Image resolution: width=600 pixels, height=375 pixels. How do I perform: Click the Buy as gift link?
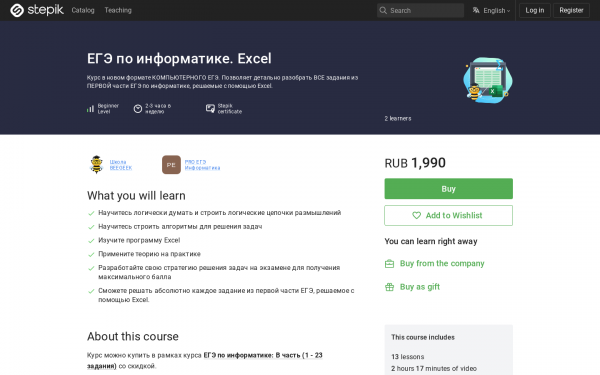coord(419,287)
